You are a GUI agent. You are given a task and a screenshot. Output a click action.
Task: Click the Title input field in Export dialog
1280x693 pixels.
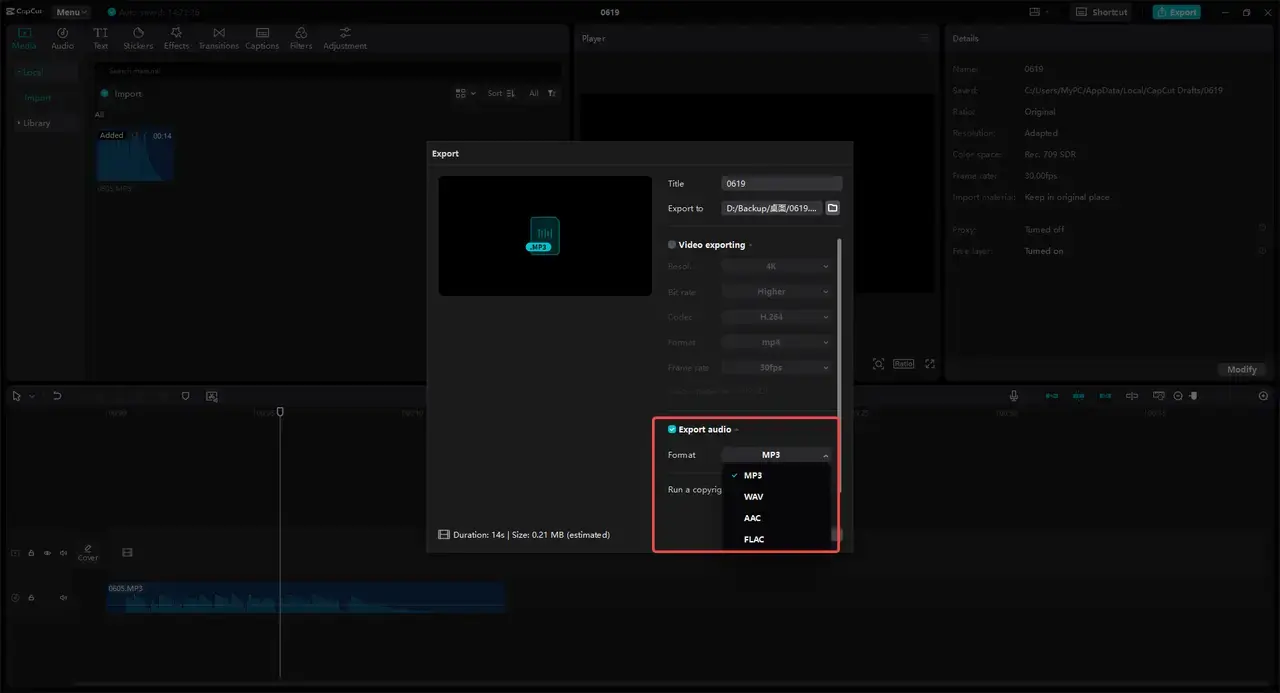pyautogui.click(x=782, y=184)
